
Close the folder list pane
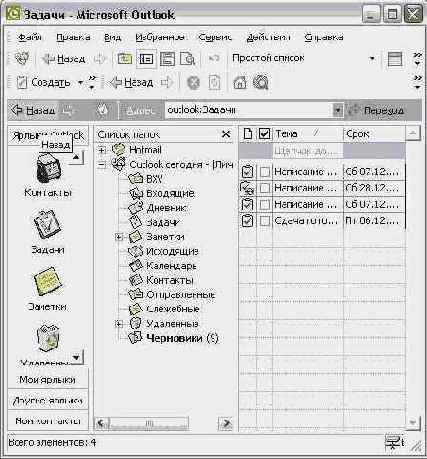pos(226,134)
